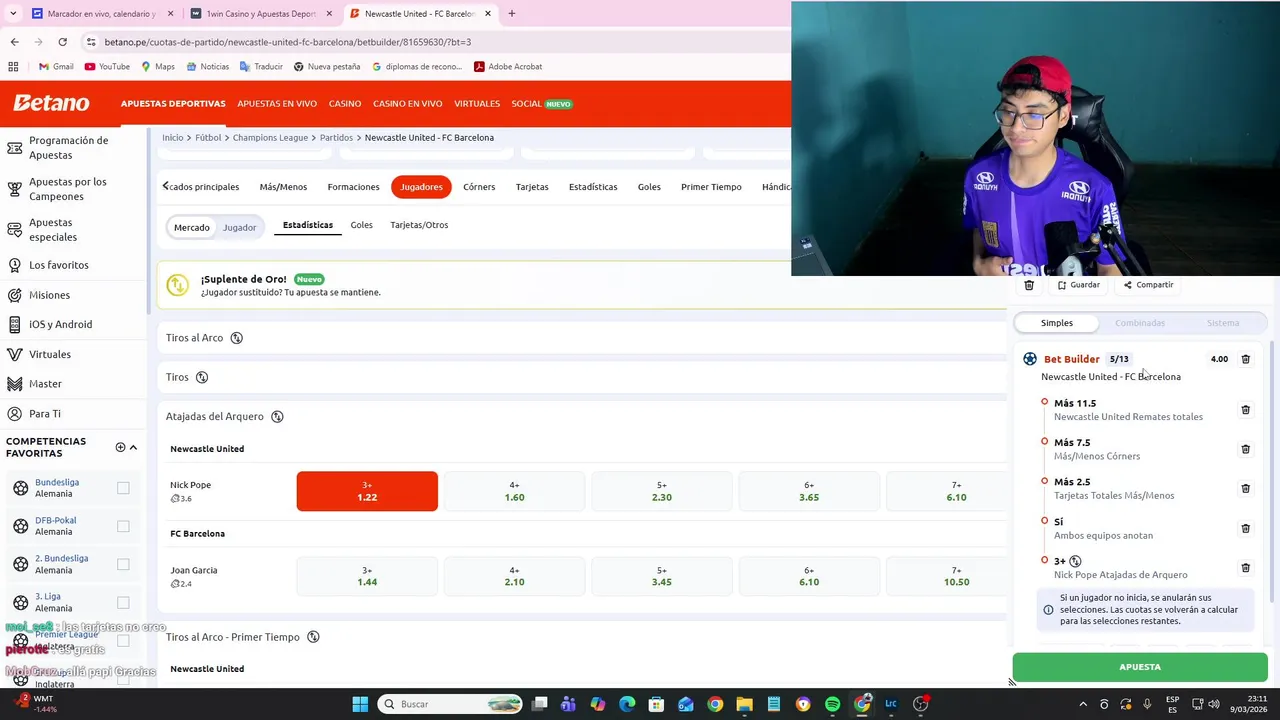Click the info icon beside Tiros al Arco
The height and width of the screenshot is (720, 1280).
coord(237,338)
